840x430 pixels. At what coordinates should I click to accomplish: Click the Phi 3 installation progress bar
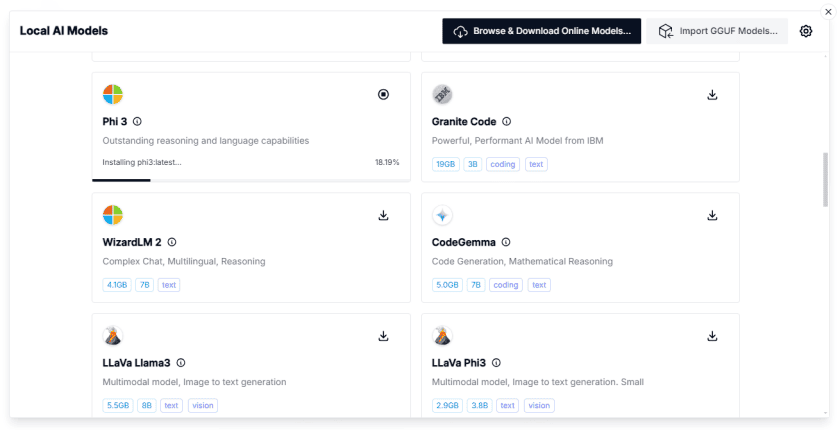point(250,180)
